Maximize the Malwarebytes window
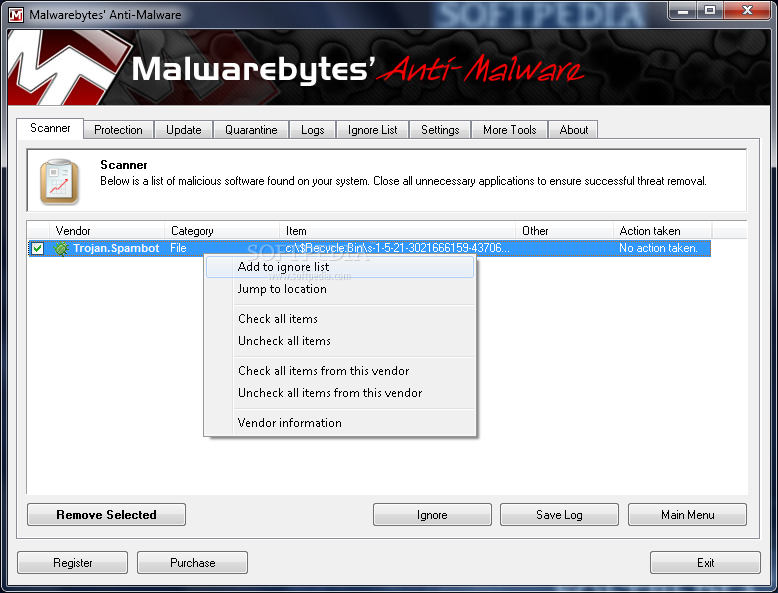This screenshot has height=593, width=778. (710, 10)
